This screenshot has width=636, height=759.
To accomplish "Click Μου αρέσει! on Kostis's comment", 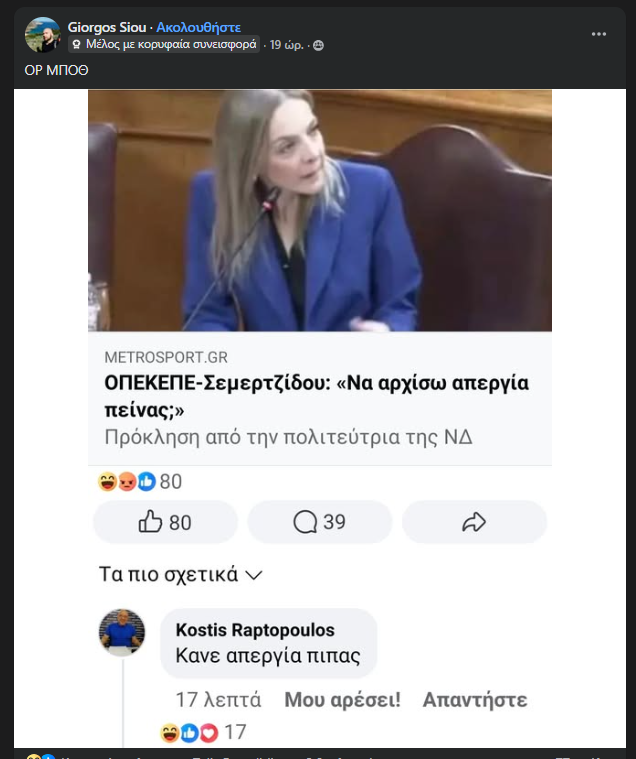I will point(342,700).
